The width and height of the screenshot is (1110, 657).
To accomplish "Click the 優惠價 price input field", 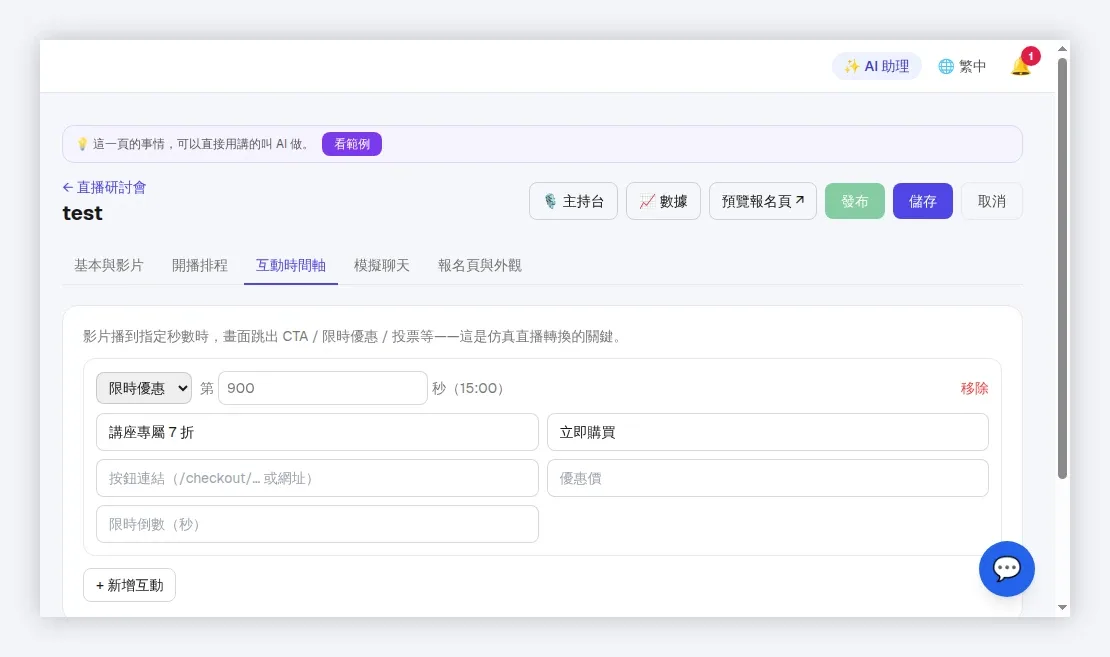I will pyautogui.click(x=767, y=478).
